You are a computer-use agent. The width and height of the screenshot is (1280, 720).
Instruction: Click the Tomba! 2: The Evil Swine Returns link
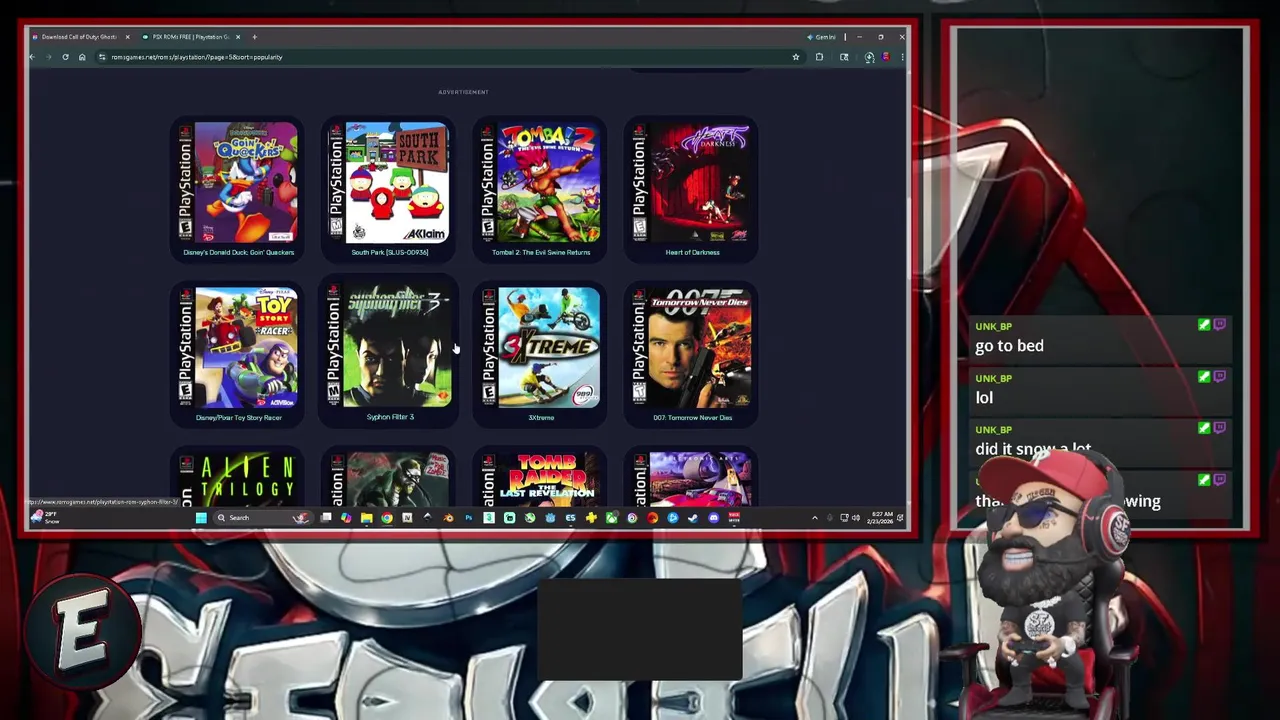(x=541, y=252)
